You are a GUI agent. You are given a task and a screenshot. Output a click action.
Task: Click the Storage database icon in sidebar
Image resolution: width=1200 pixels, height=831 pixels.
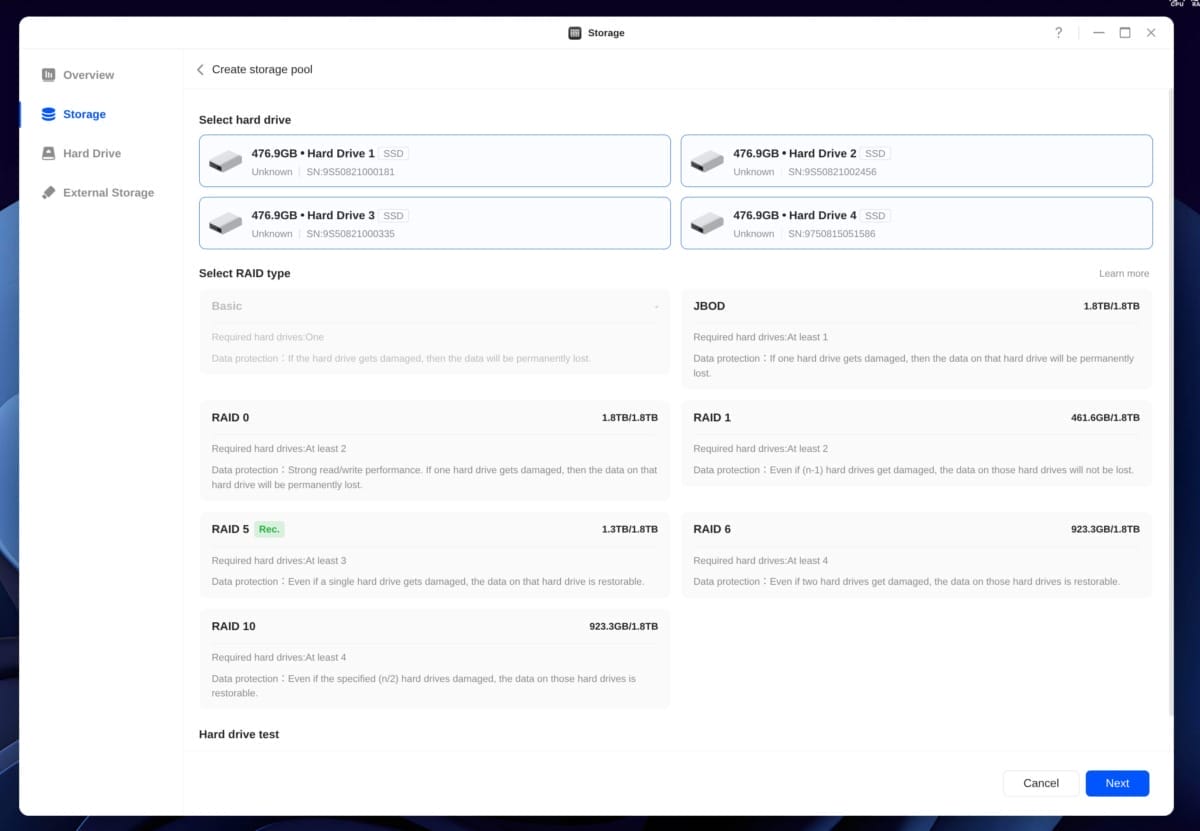pyautogui.click(x=48, y=114)
